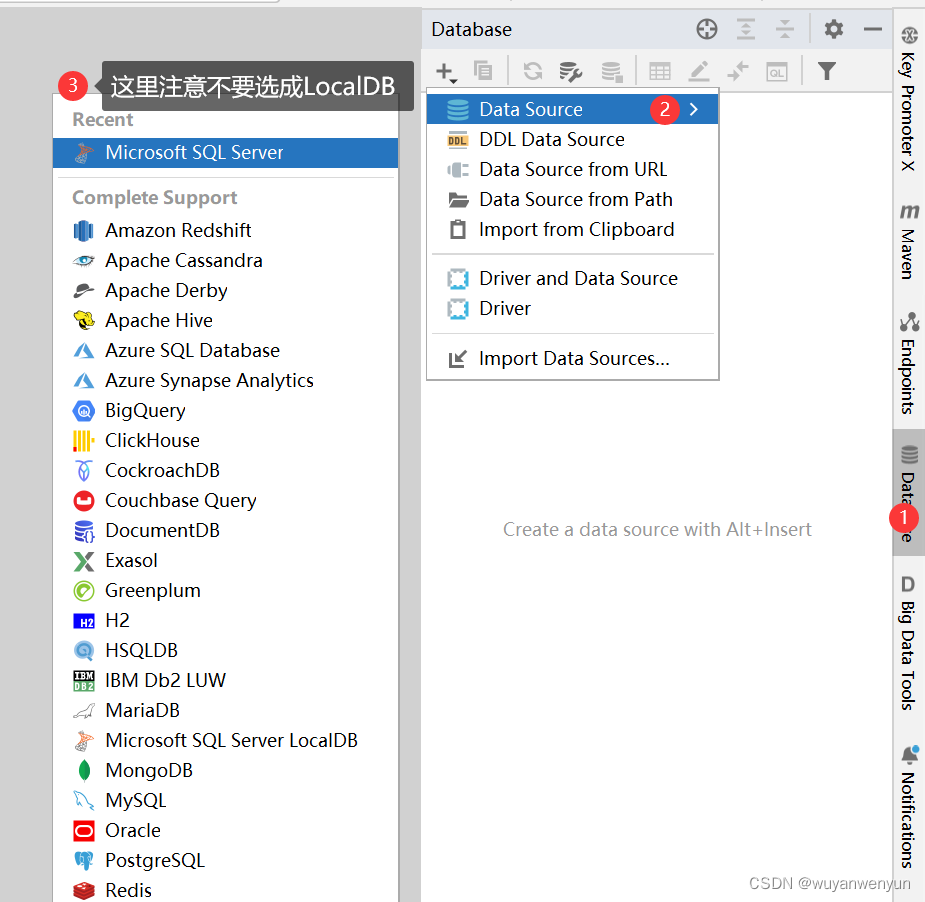Select HSQLDB data source

click(225, 651)
